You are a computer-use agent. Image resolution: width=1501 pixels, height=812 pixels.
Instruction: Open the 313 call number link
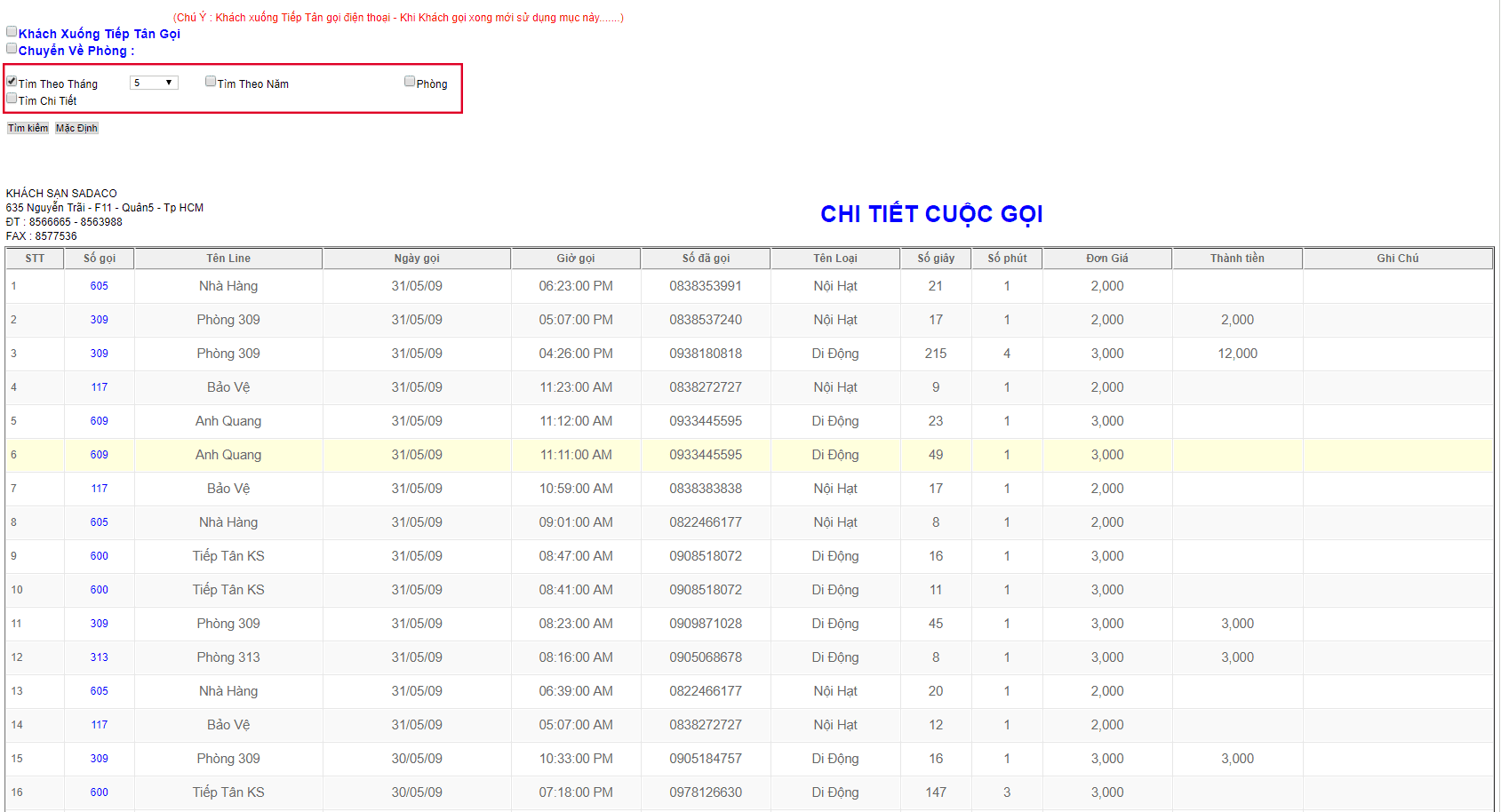click(99, 657)
